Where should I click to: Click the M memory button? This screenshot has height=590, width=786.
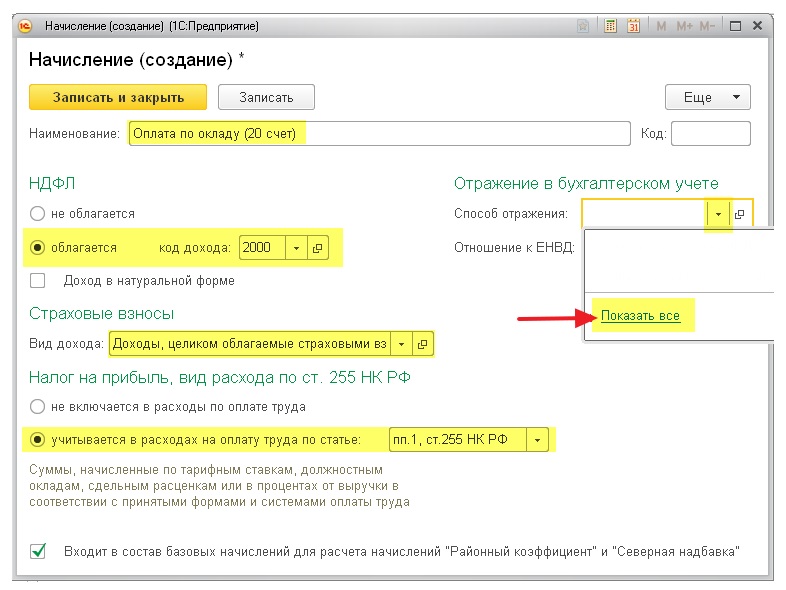coord(661,26)
